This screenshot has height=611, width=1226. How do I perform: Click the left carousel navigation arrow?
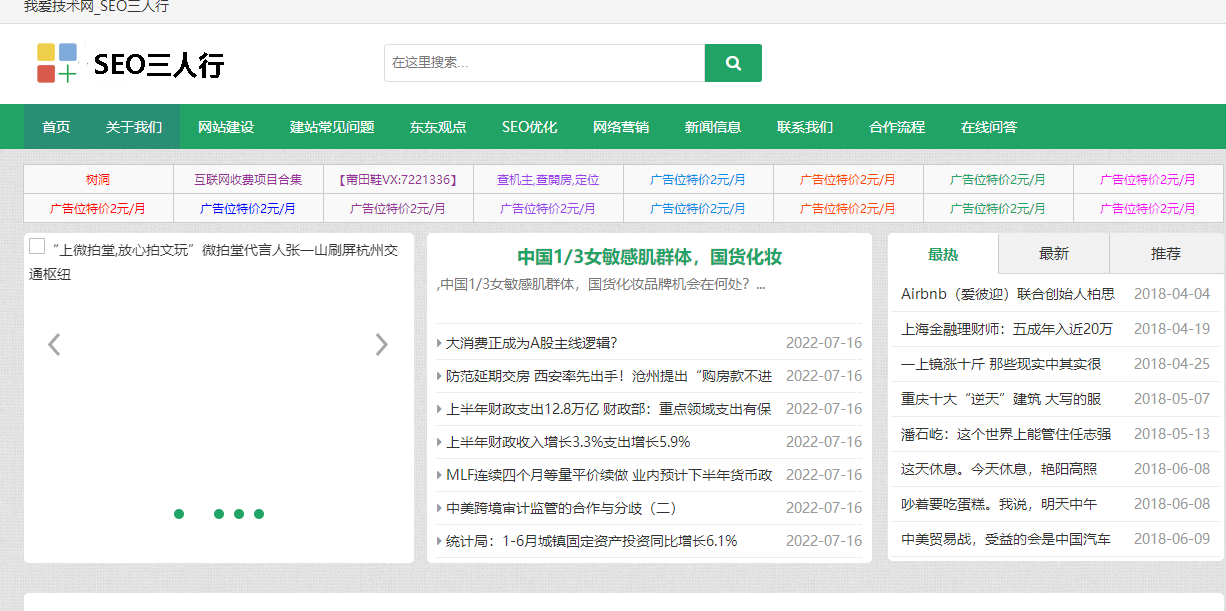(54, 344)
